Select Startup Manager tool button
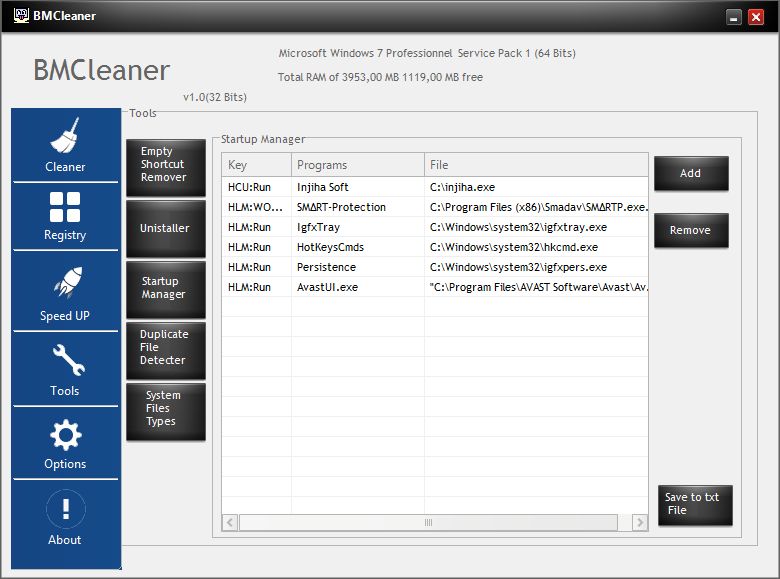 point(165,288)
